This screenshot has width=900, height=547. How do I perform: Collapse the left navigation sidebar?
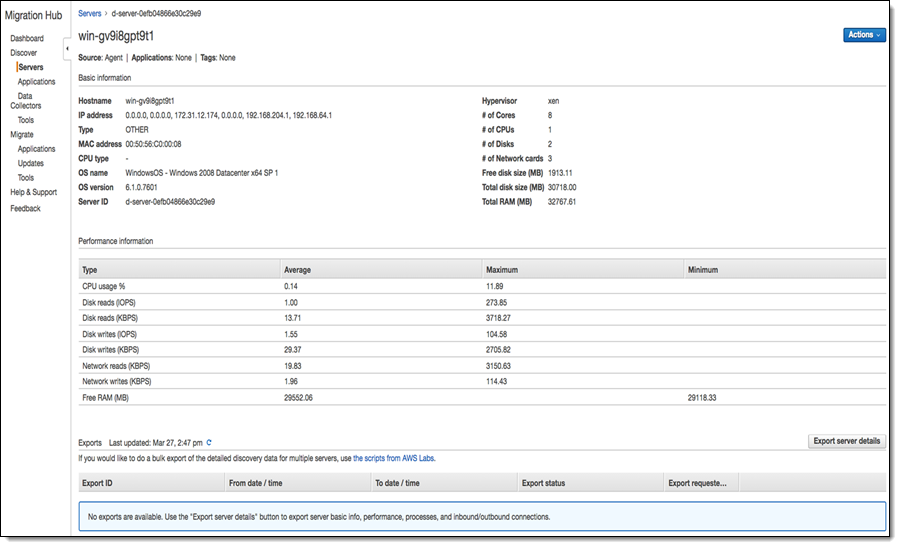66,48
